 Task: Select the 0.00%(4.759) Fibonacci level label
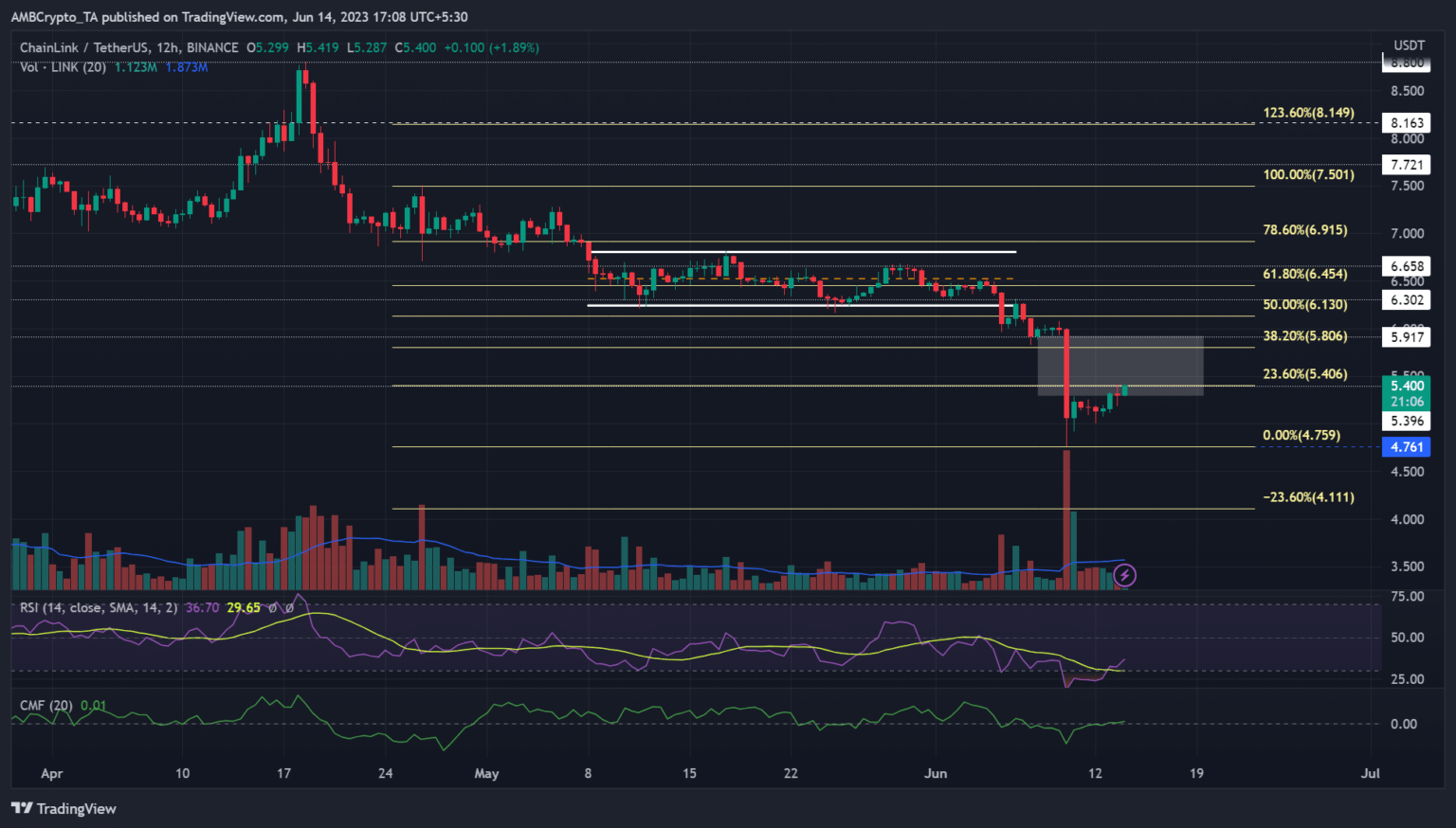pyautogui.click(x=1301, y=436)
